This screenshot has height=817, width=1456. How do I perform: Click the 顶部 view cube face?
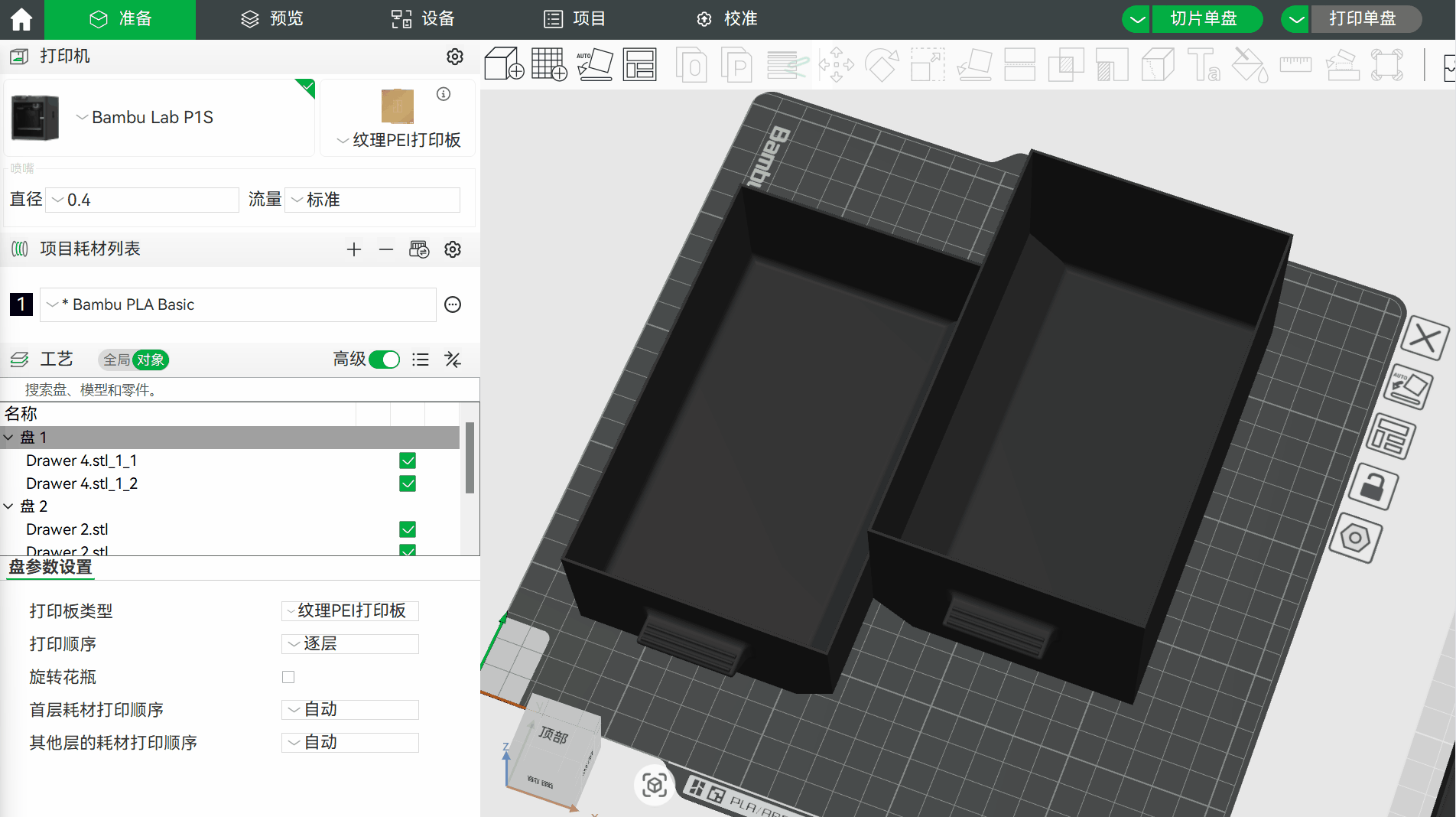pyautogui.click(x=553, y=736)
